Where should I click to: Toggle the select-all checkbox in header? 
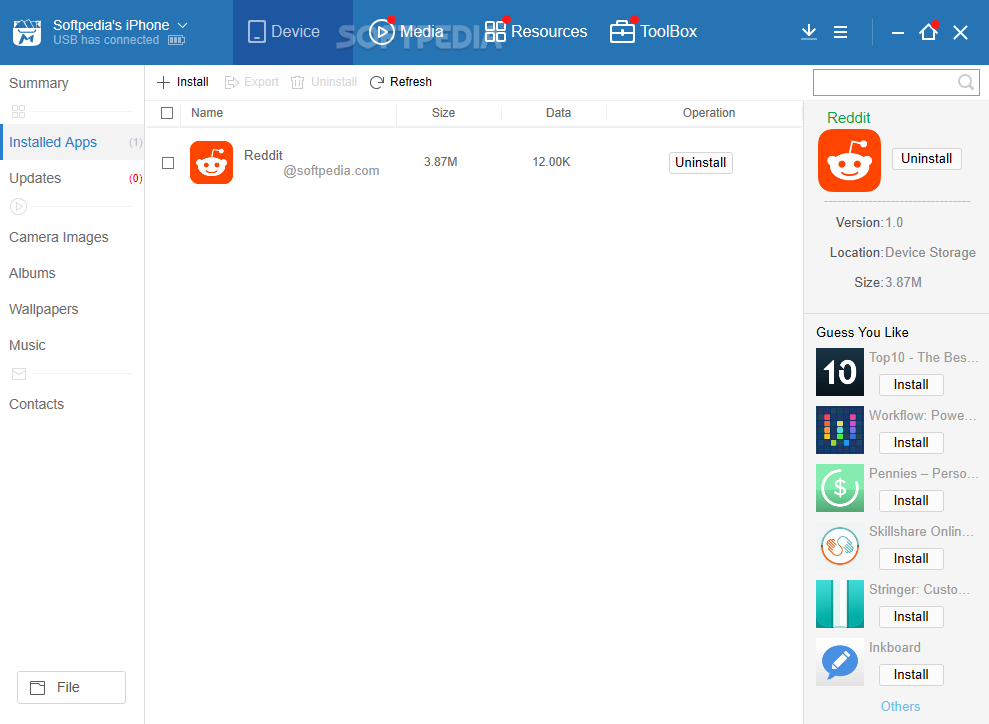[x=167, y=113]
